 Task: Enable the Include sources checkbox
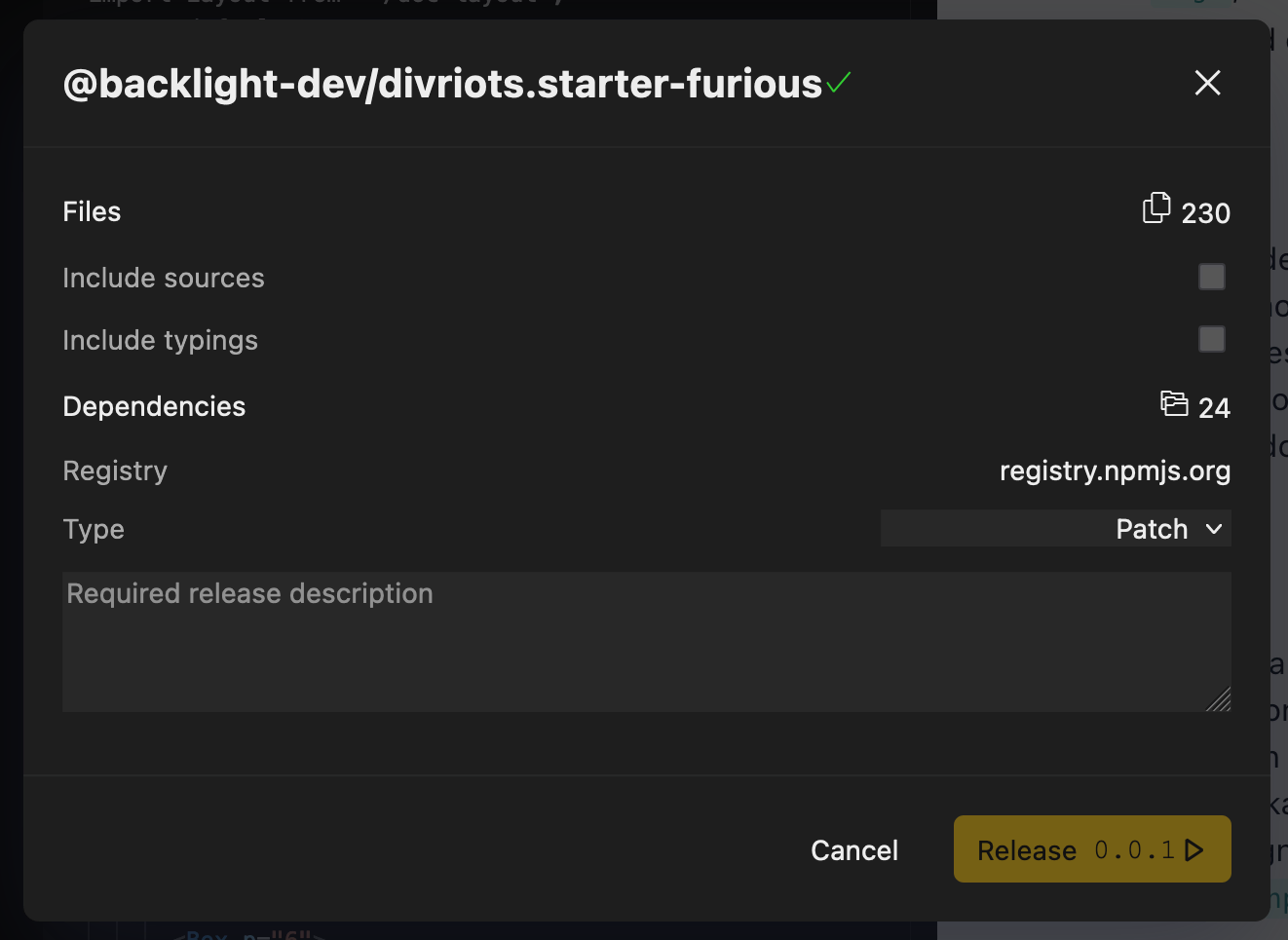pyautogui.click(x=1211, y=278)
